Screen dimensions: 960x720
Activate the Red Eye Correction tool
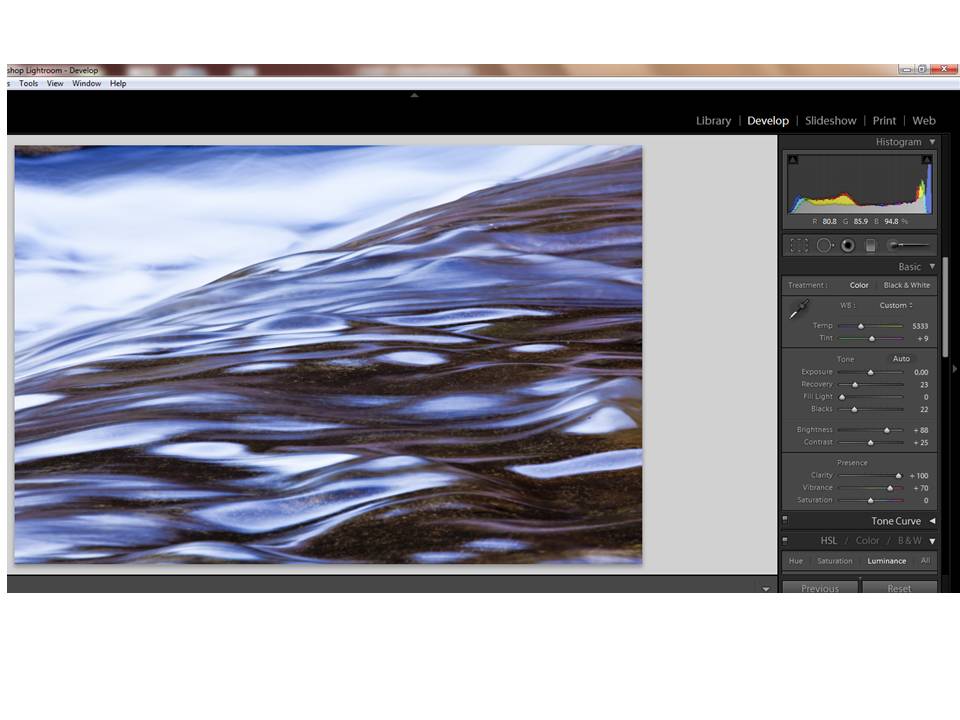pyautogui.click(x=848, y=245)
